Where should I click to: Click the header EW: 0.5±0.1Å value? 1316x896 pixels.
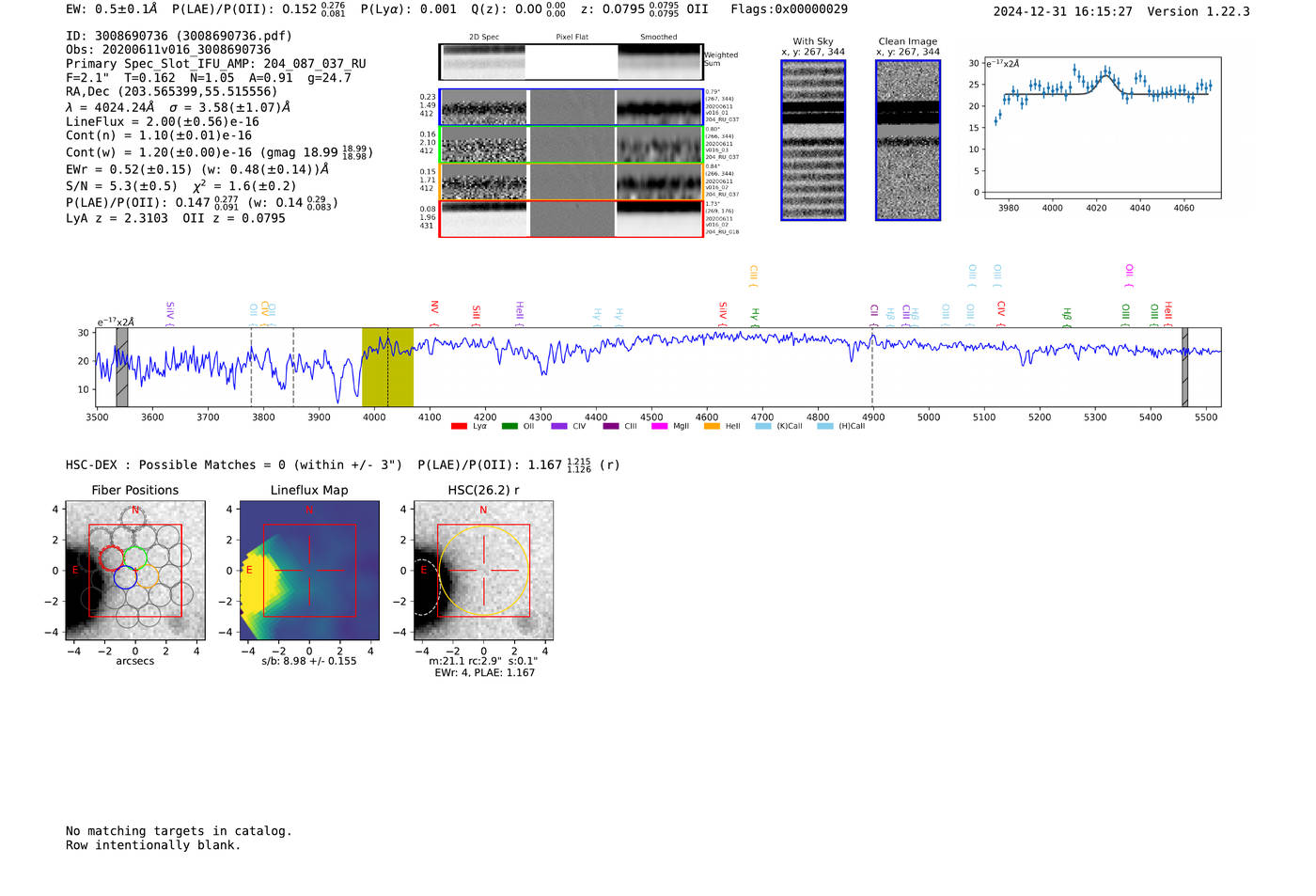tap(112, 8)
